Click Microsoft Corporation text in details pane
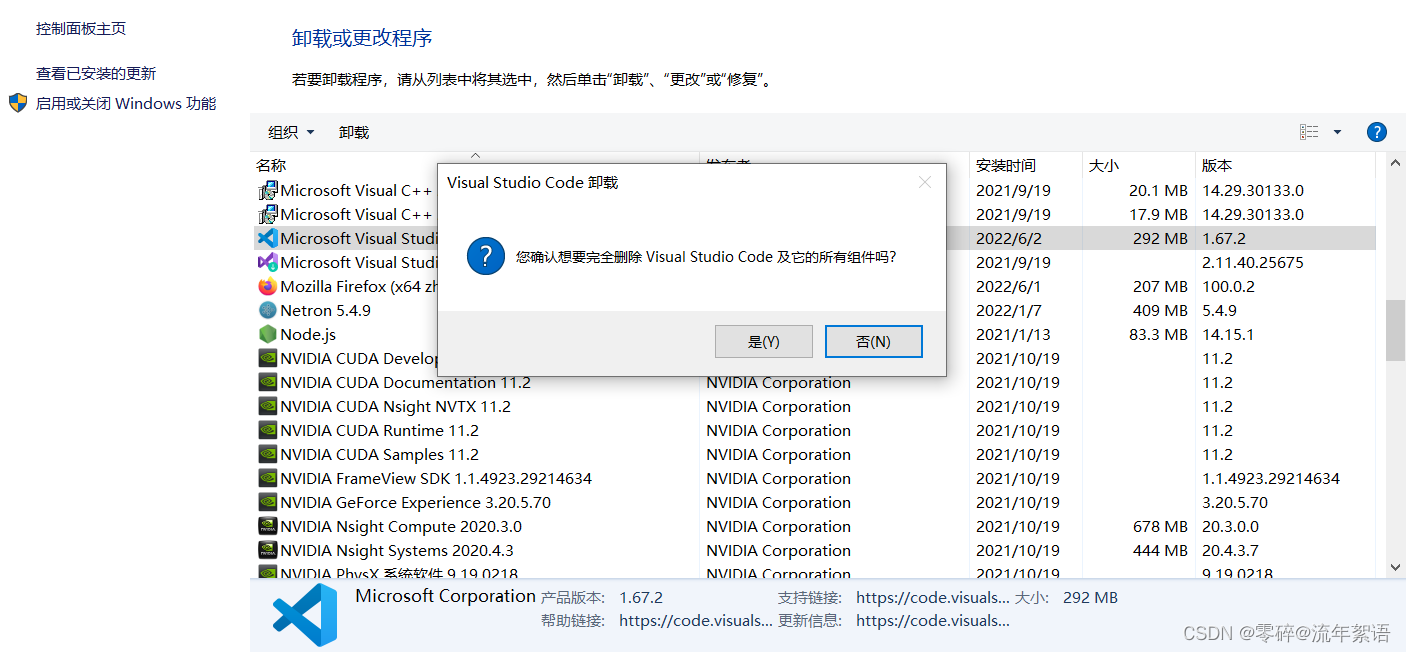This screenshot has height=652, width=1406. tap(446, 596)
